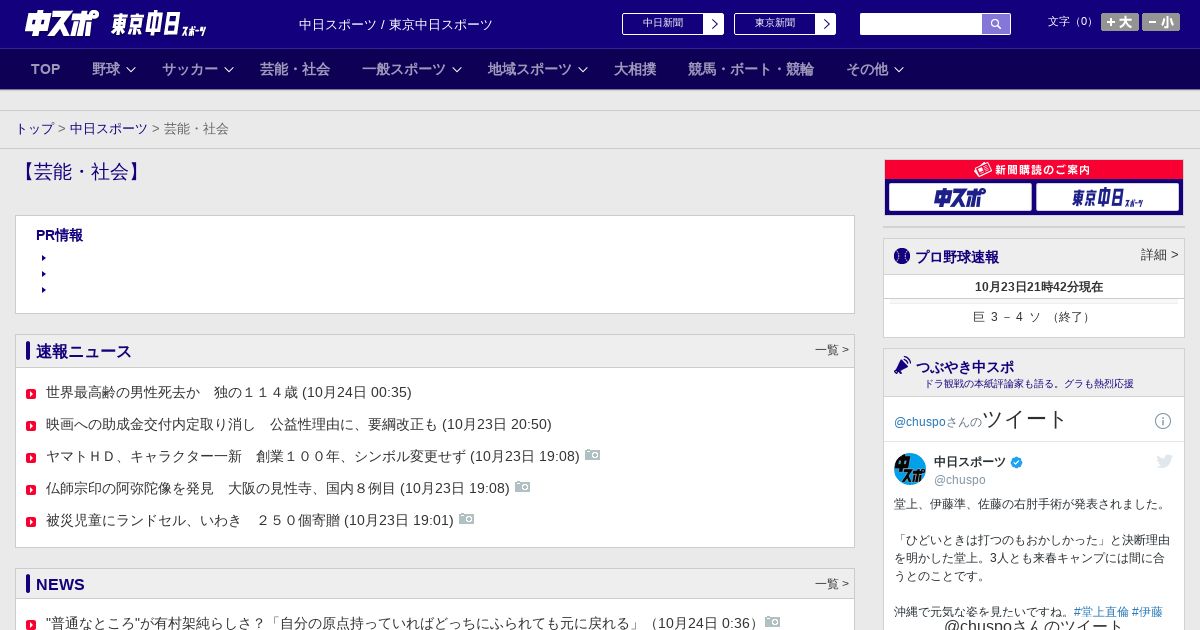
Task: Open the 大相撲 menu item
Action: (635, 69)
